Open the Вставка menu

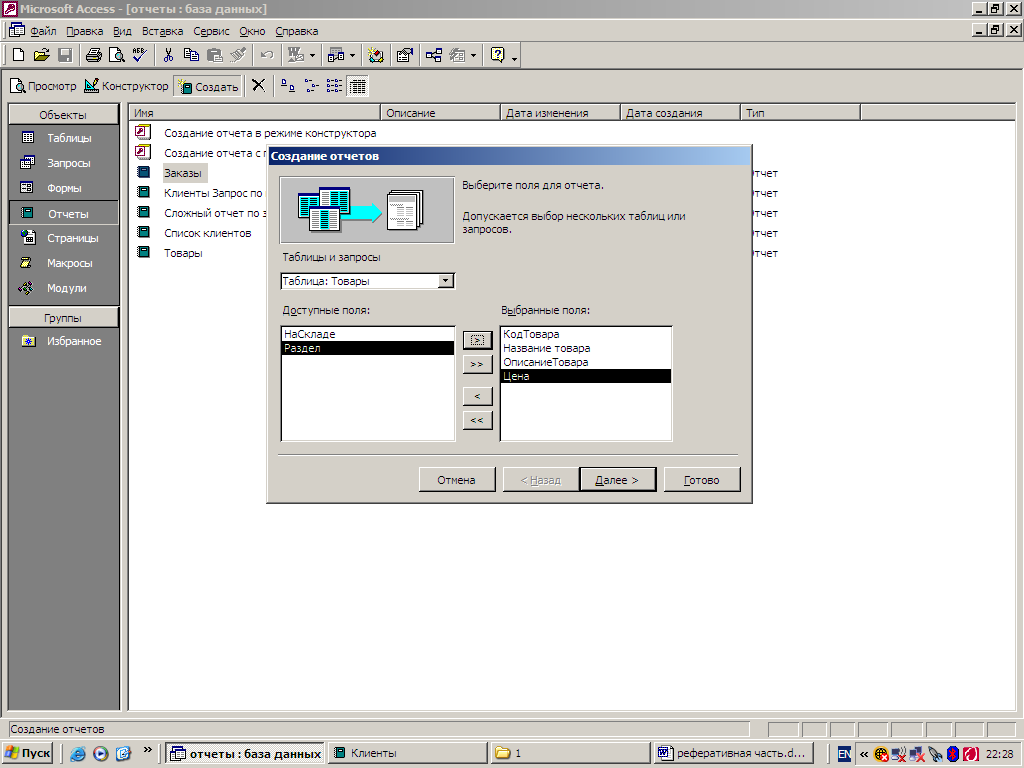[x=163, y=31]
